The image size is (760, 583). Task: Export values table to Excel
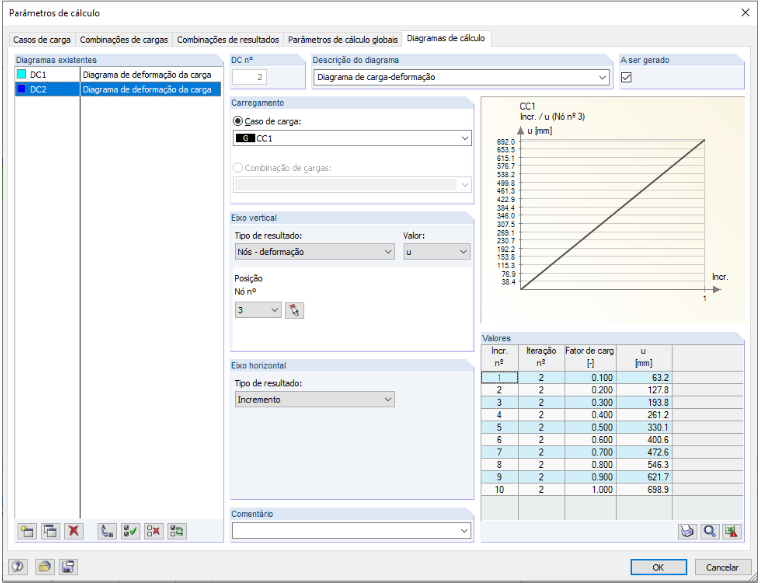(732, 532)
